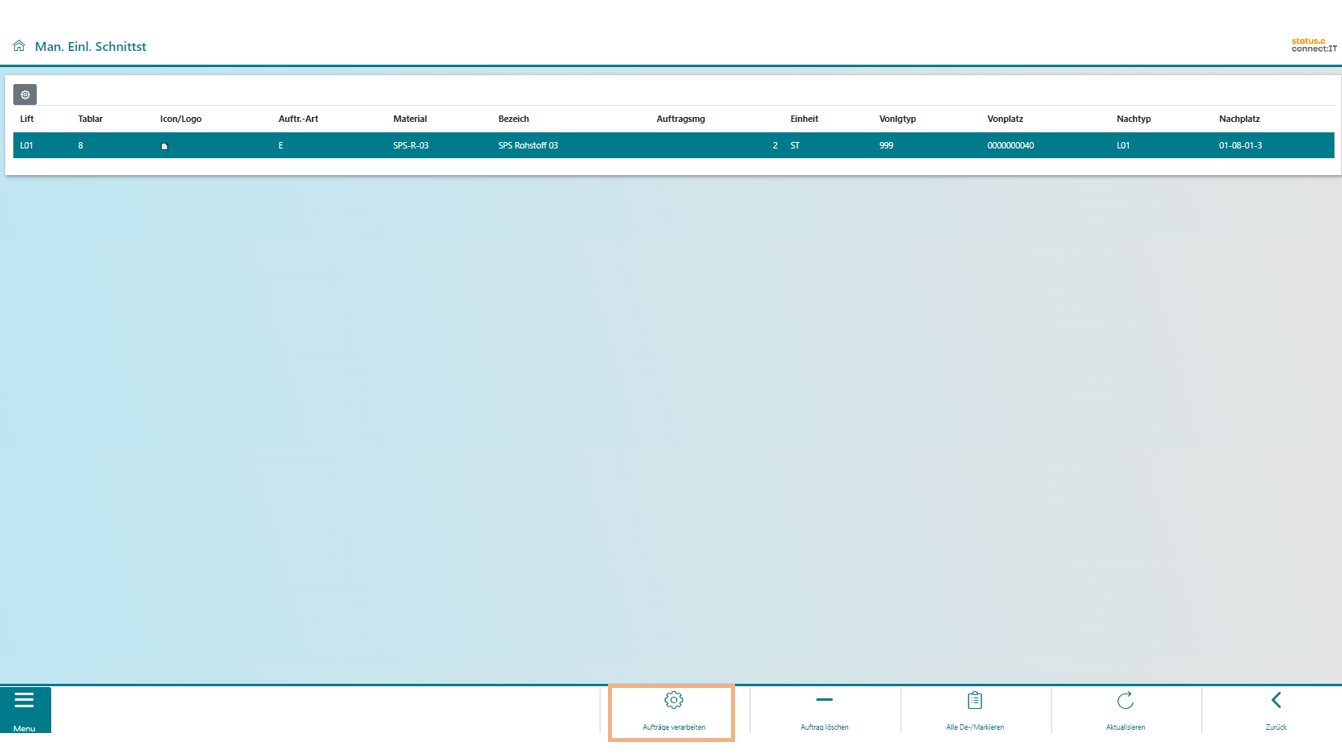
Task: Choose the SPS Rohstoff 03 description cell
Action: tap(528, 146)
